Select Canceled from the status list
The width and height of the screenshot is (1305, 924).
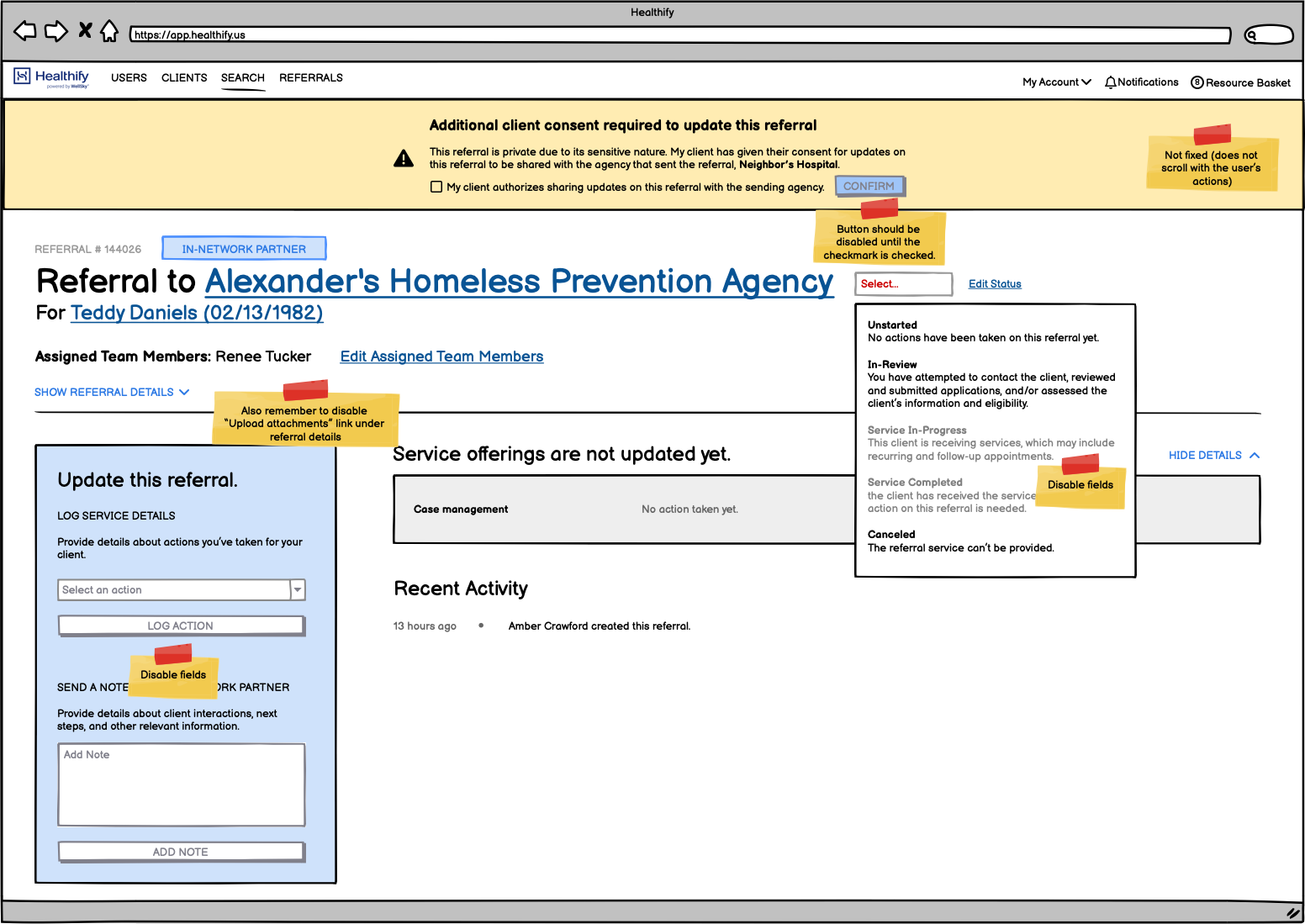(891, 534)
